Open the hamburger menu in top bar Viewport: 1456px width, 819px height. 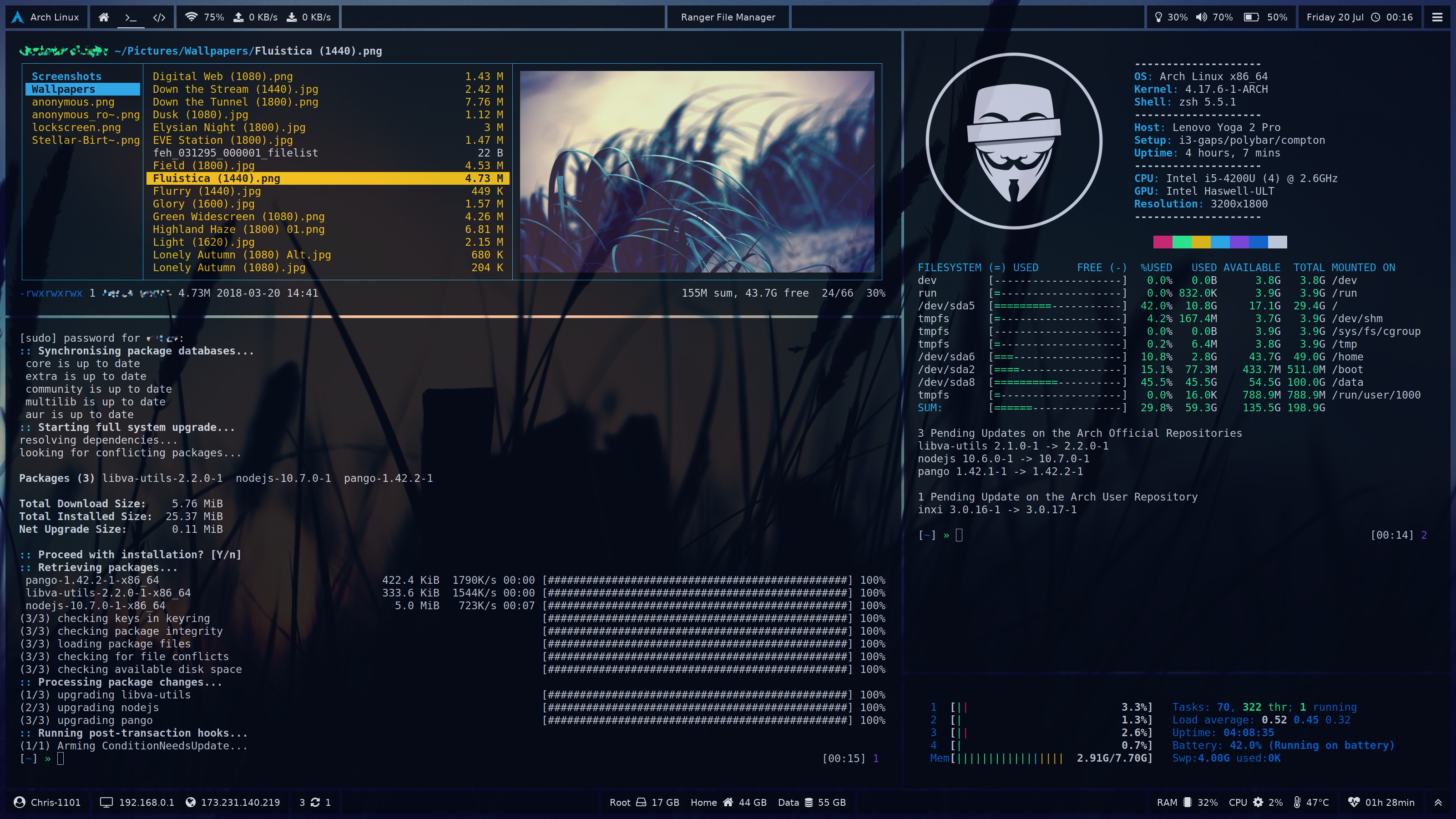click(x=1437, y=17)
